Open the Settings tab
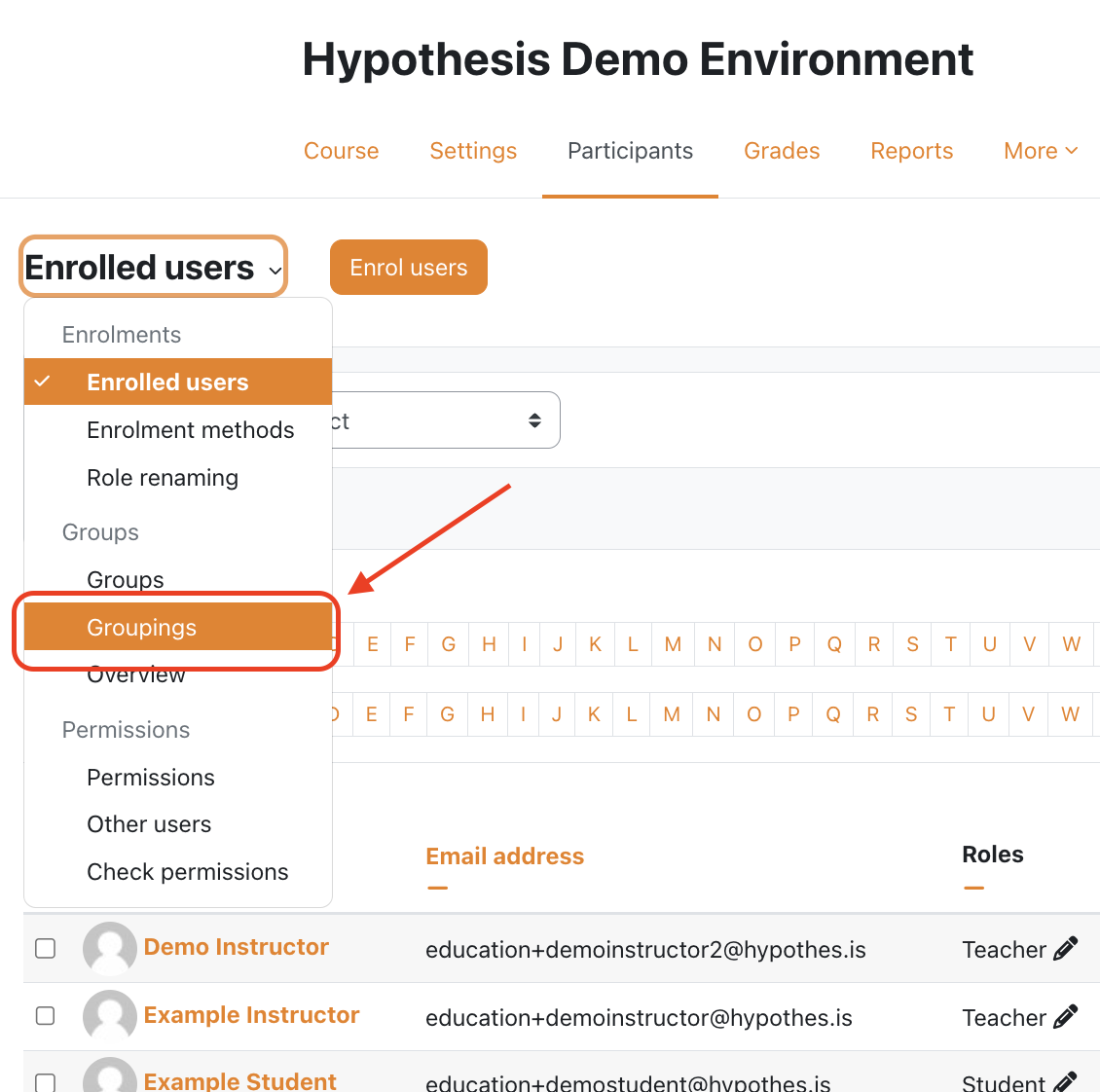1100x1092 pixels. (x=473, y=151)
